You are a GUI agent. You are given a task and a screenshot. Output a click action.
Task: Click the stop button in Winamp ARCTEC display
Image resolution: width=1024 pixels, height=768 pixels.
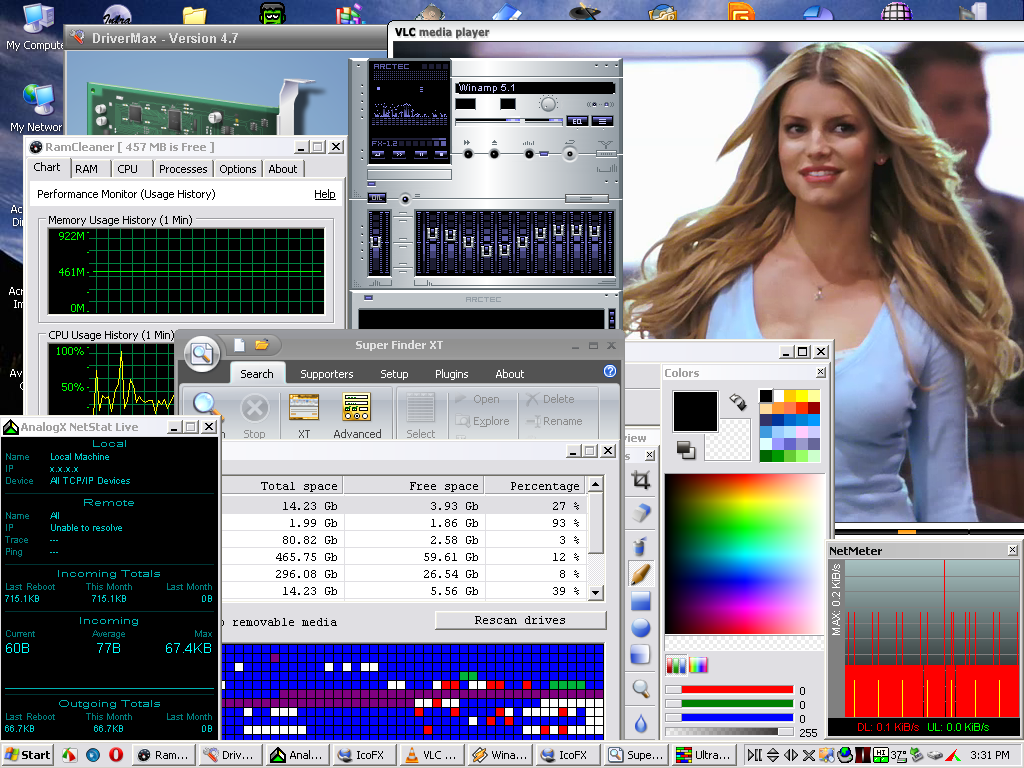441,155
